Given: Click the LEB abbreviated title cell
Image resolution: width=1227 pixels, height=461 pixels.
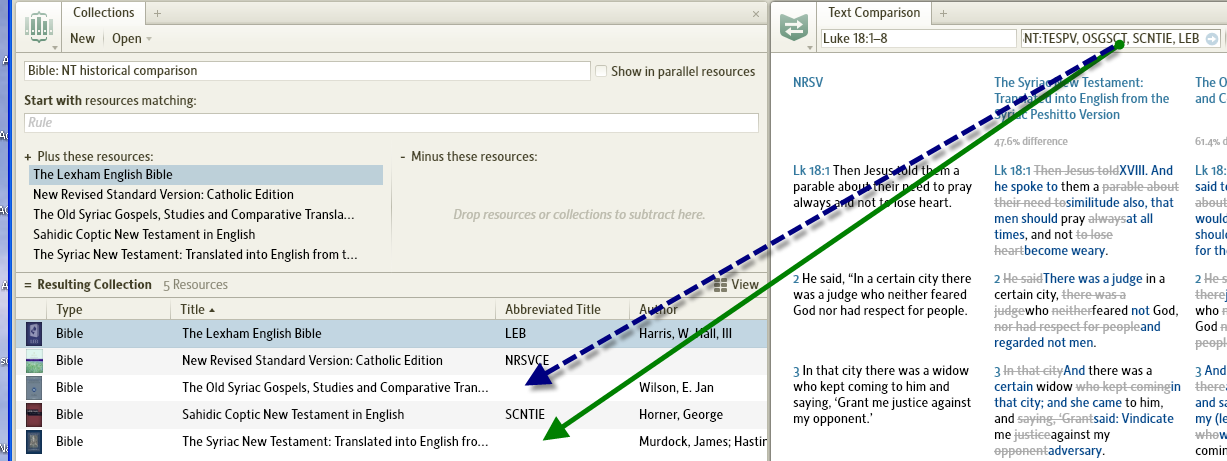Looking at the screenshot, I should [516, 333].
